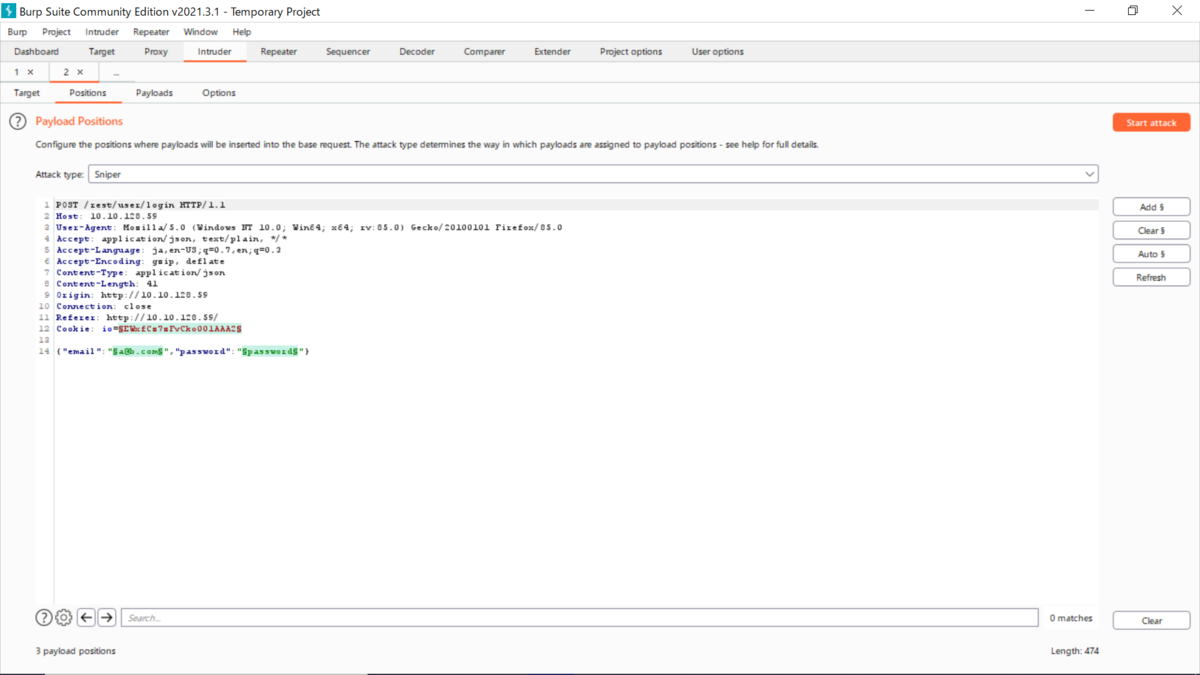Click the Payload Positions heading
Image resolution: width=1200 pixels, height=675 pixels.
pyautogui.click(x=79, y=121)
